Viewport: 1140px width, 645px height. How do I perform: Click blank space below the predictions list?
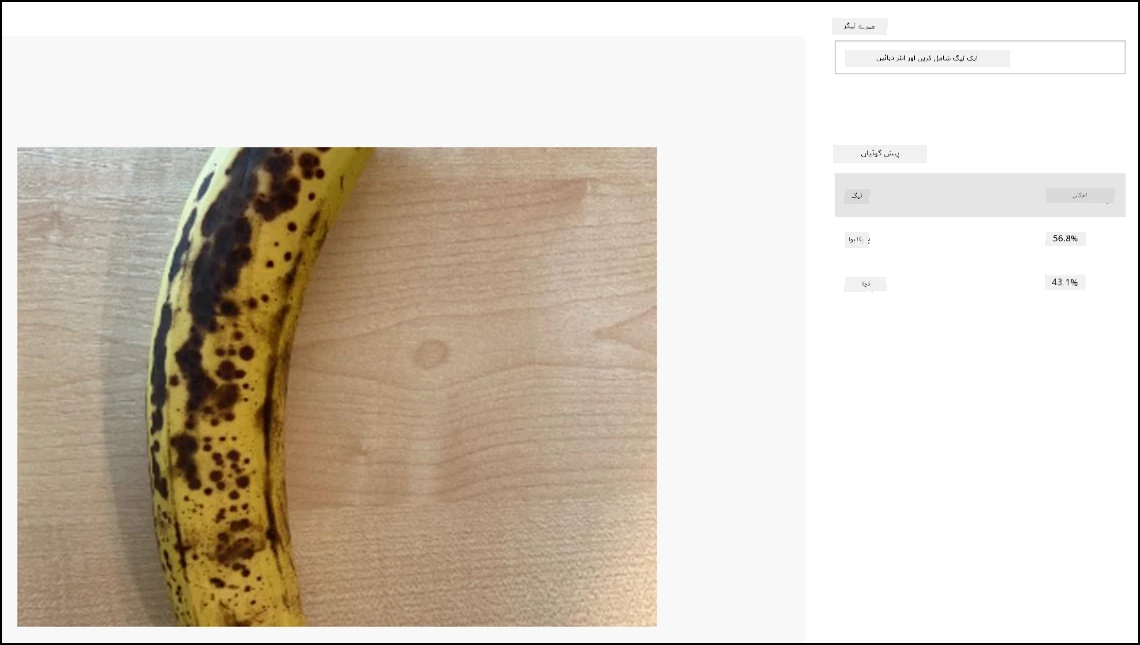pyautogui.click(x=979, y=465)
